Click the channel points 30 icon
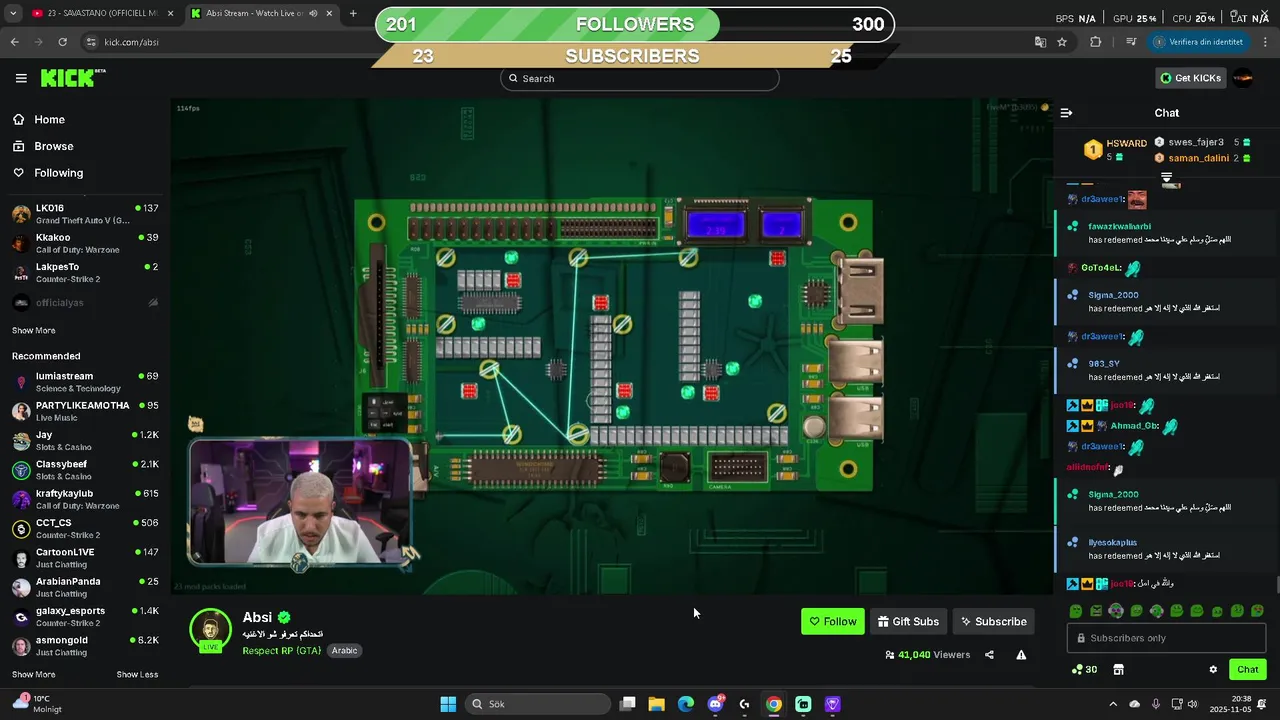This screenshot has width=1280, height=720. (1084, 670)
